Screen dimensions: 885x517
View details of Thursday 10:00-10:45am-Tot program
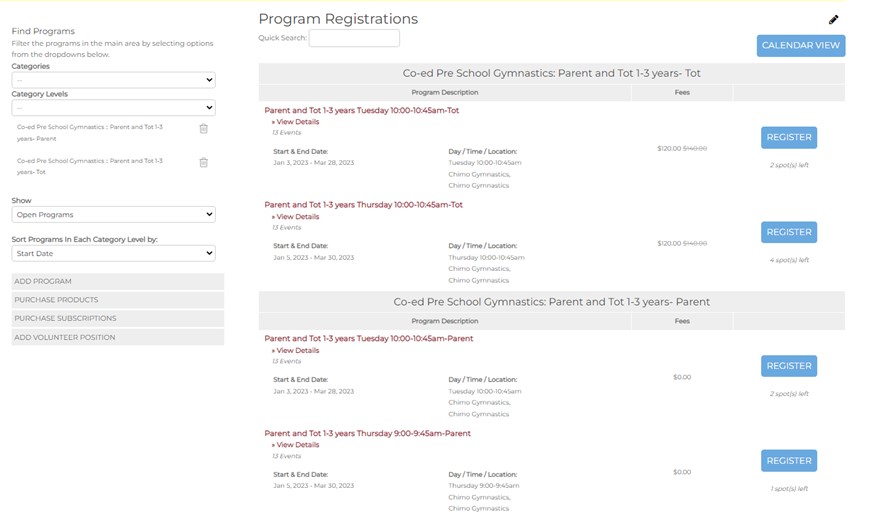click(296, 217)
